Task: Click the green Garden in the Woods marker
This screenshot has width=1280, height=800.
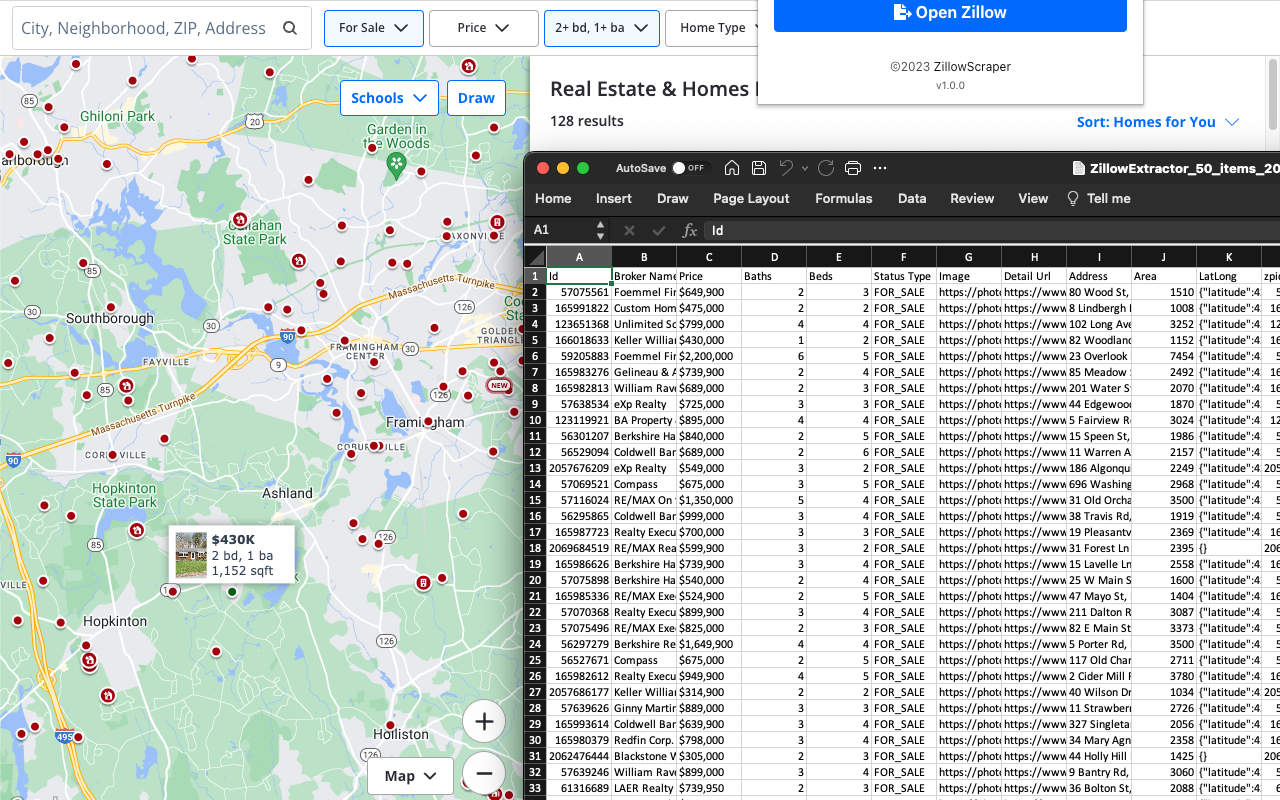Action: click(x=397, y=165)
